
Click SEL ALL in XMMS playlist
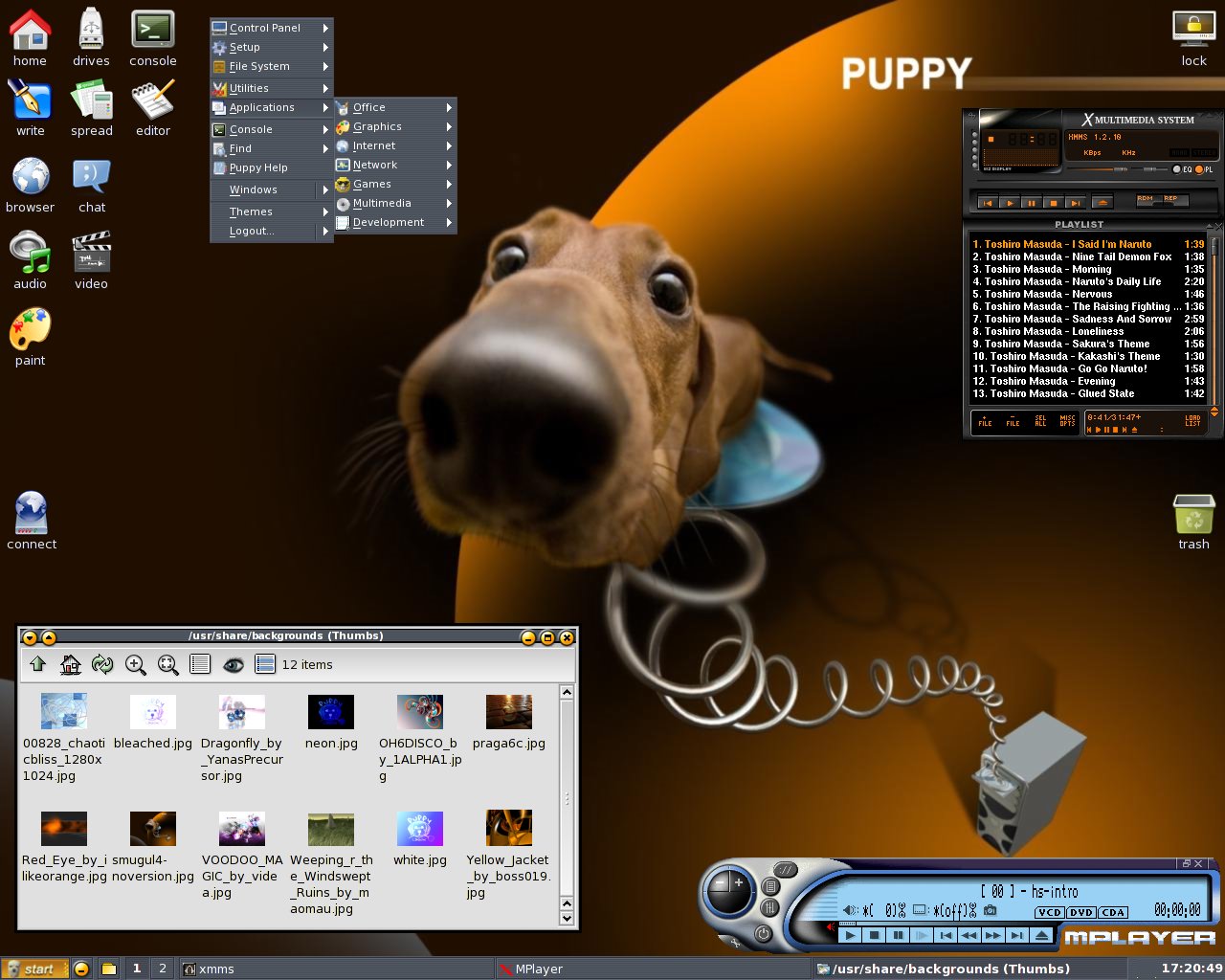coord(1040,421)
